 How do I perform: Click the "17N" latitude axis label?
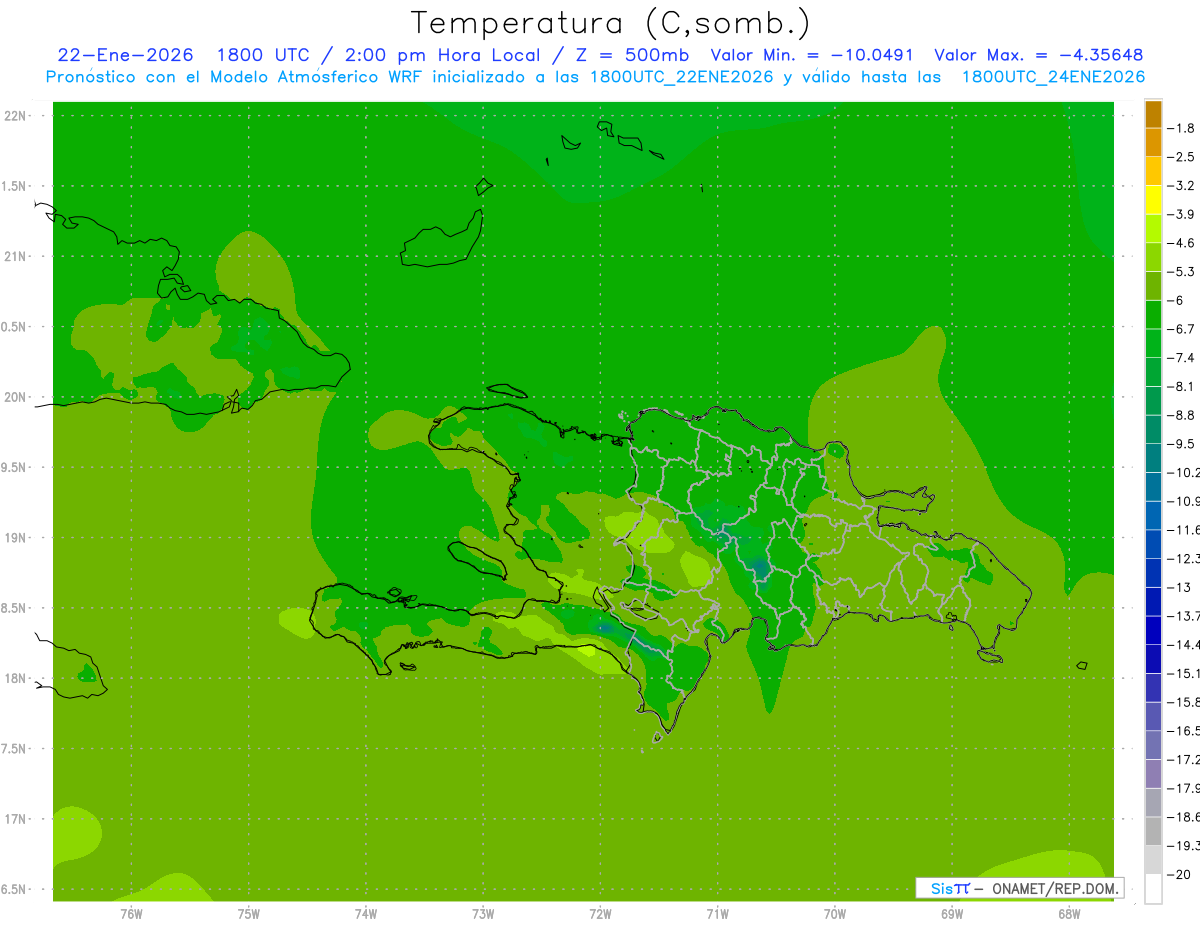tap(16, 819)
